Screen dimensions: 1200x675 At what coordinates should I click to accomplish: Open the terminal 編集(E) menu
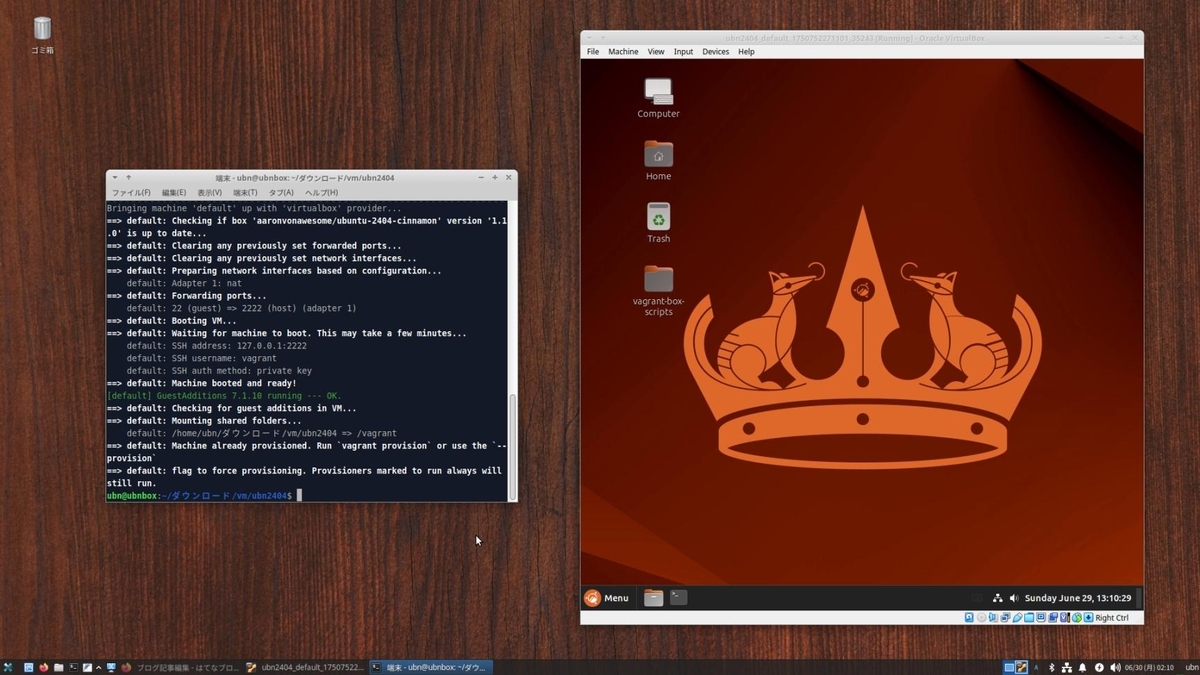[x=174, y=193]
